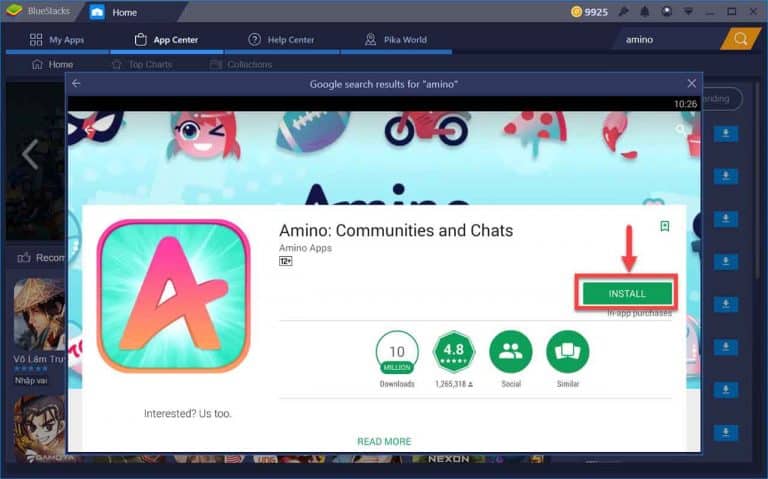Viewport: 768px width, 479px height.
Task: Click the orange search magnifier button
Action: click(740, 39)
